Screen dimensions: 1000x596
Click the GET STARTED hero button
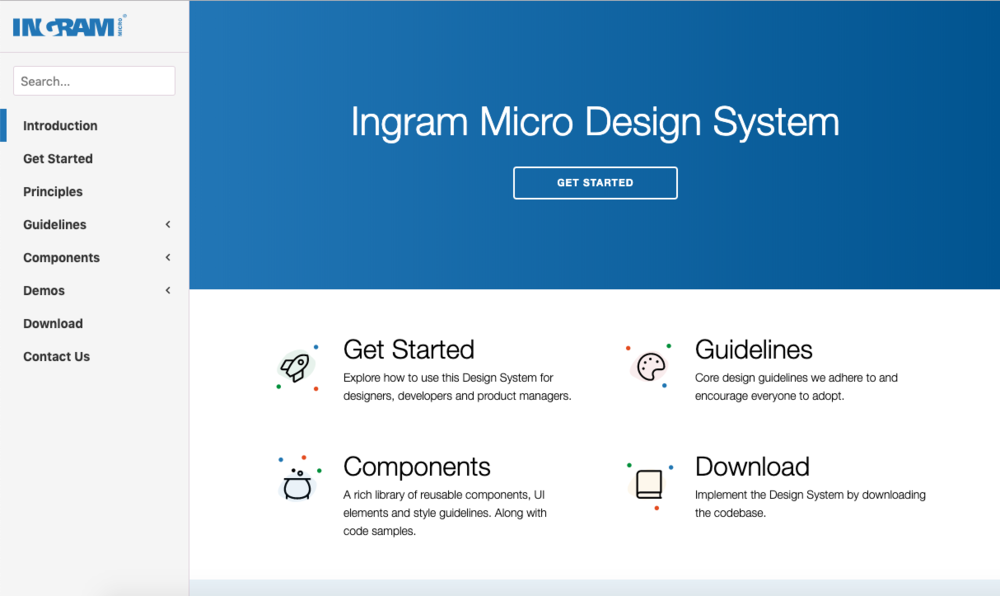pos(595,183)
